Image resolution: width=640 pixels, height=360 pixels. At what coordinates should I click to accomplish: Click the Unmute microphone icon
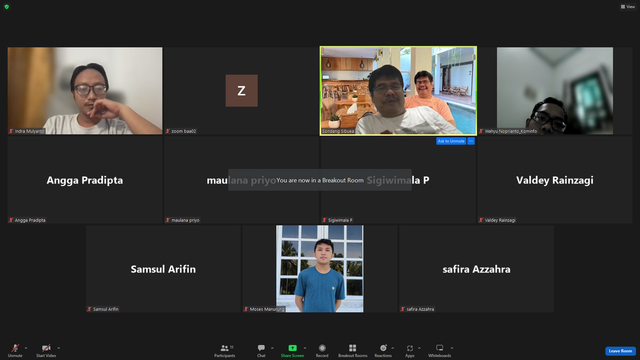pos(15,348)
